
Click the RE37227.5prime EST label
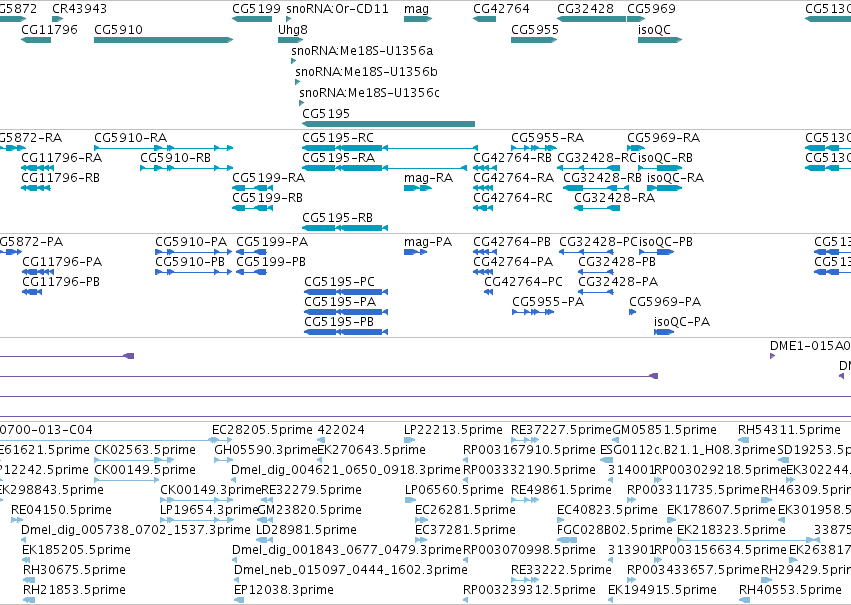click(561, 430)
